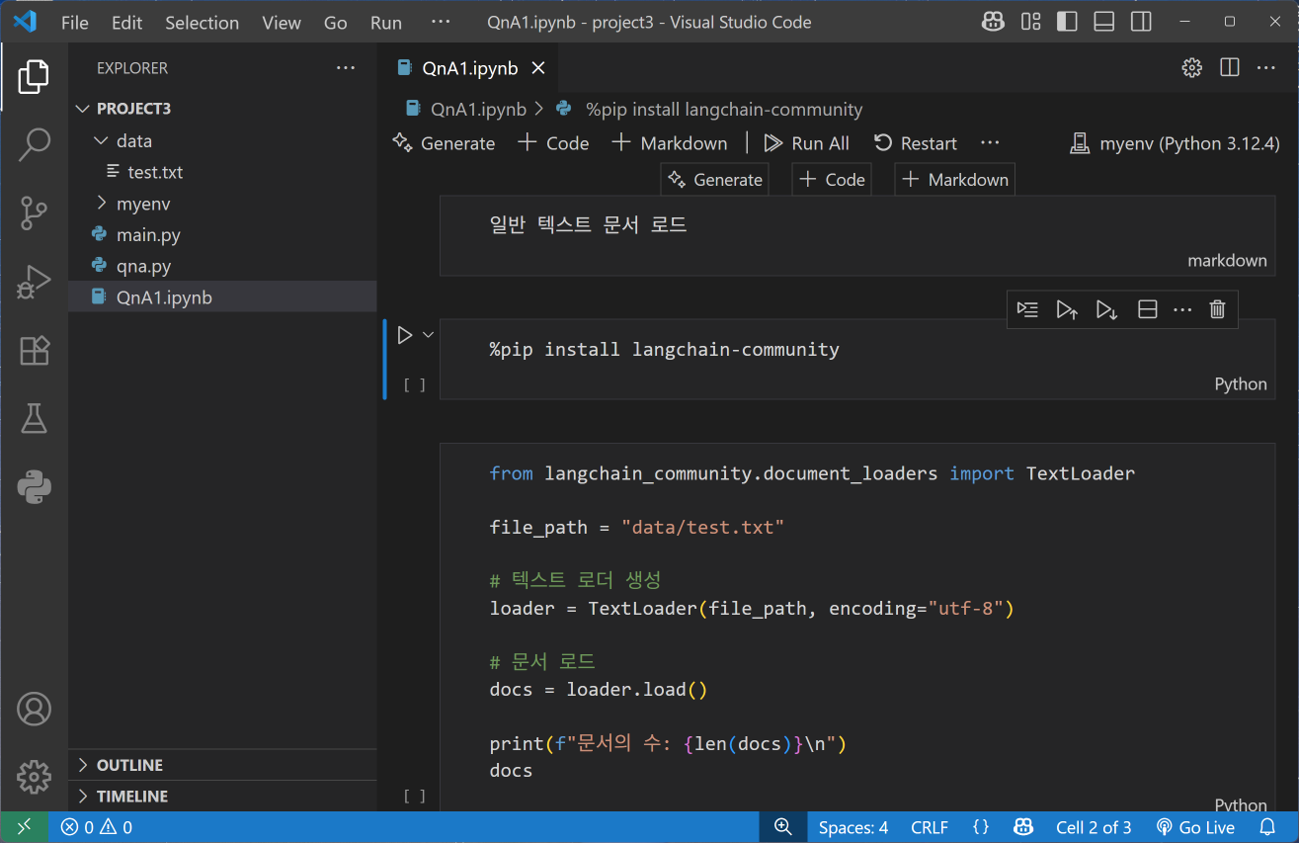This screenshot has width=1299, height=843.
Task: Change CRLF end of line sequence
Action: (929, 827)
